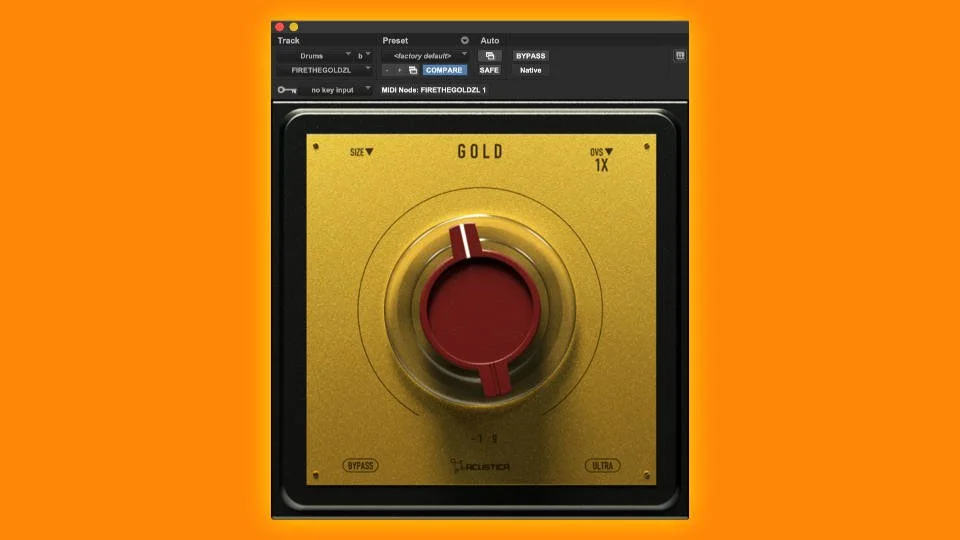Click the Track header label
Screen dimensions: 960x540
point(288,40)
